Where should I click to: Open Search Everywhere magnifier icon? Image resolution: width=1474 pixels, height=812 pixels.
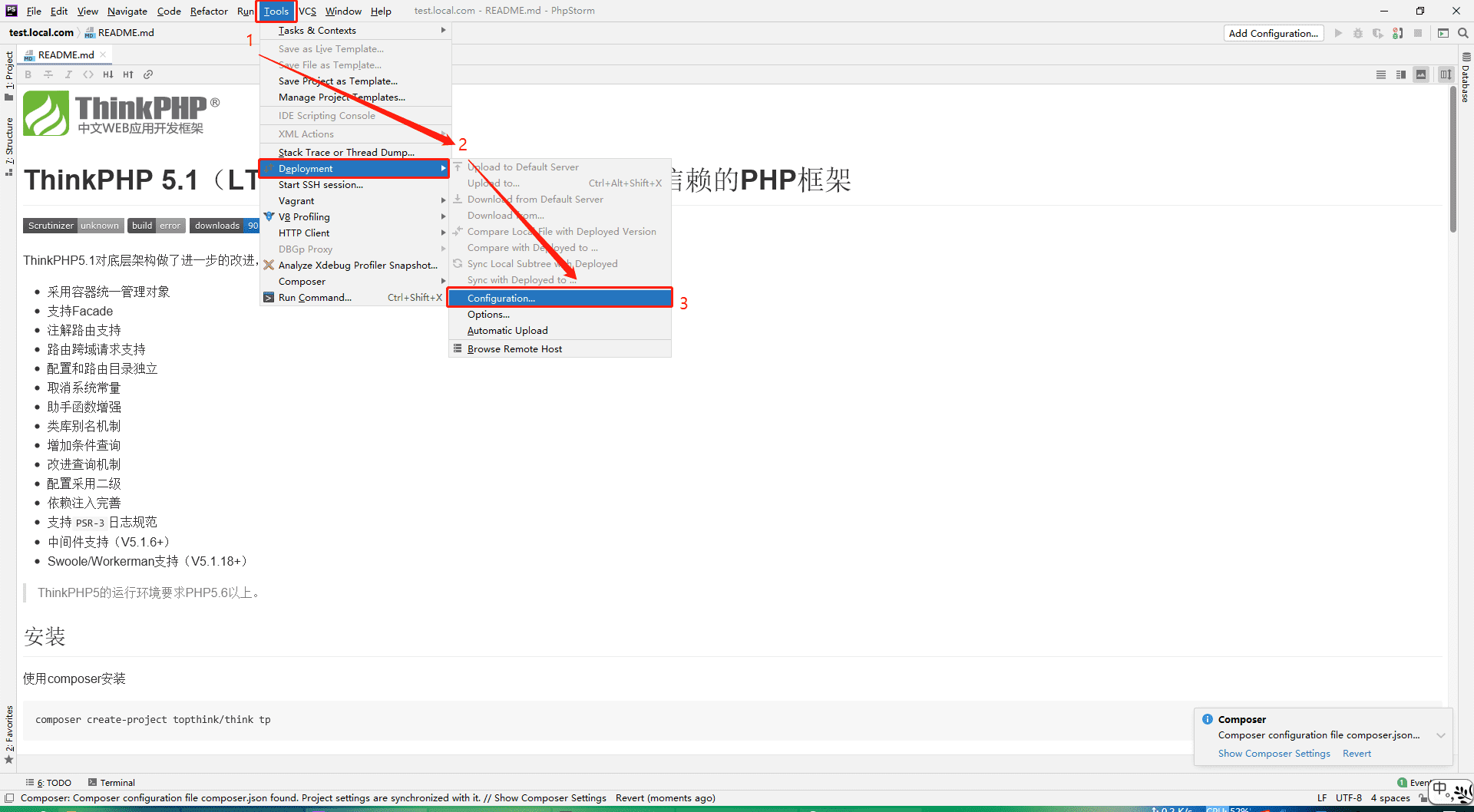point(1463,33)
